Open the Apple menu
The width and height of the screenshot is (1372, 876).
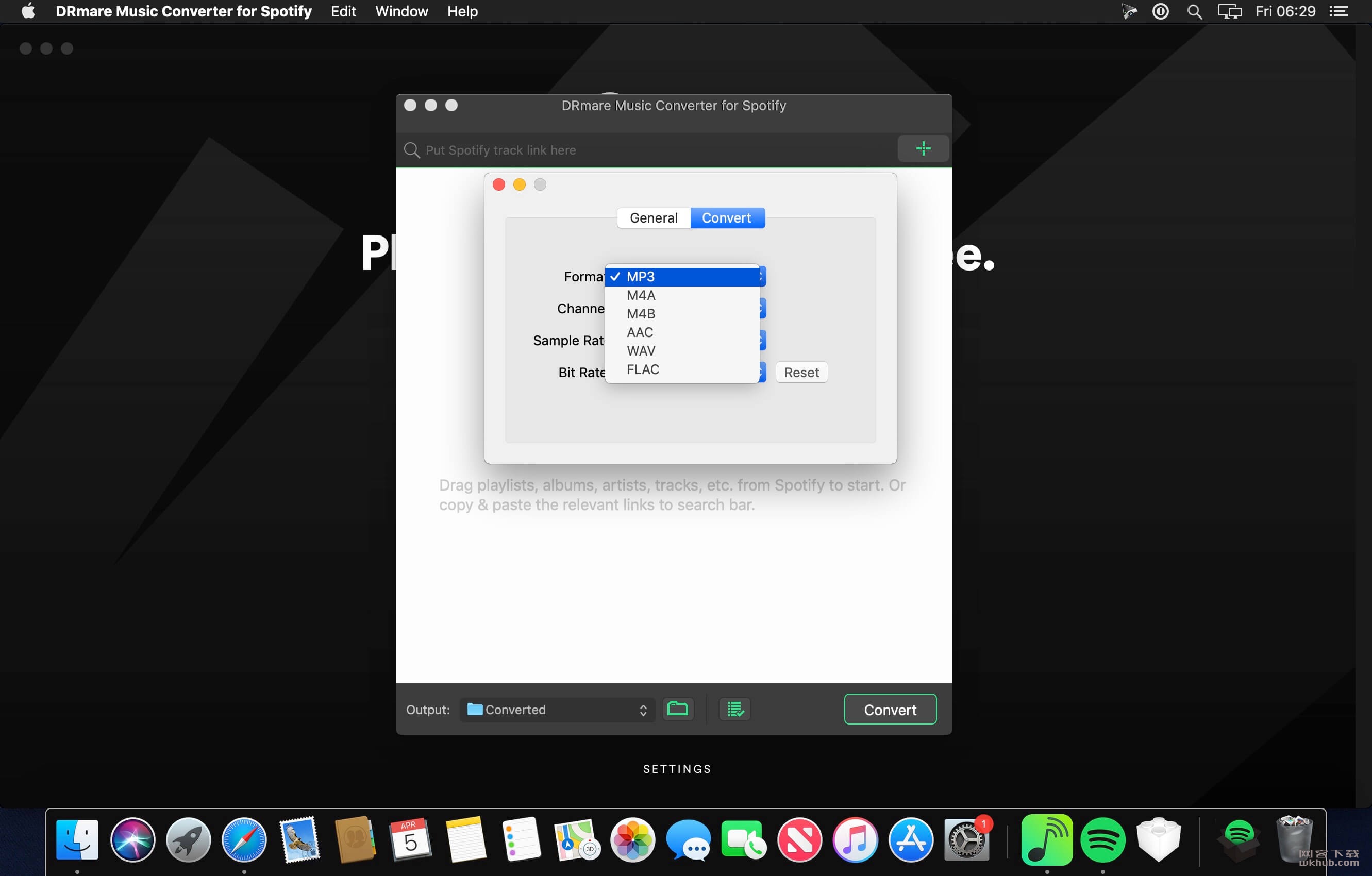point(28,11)
